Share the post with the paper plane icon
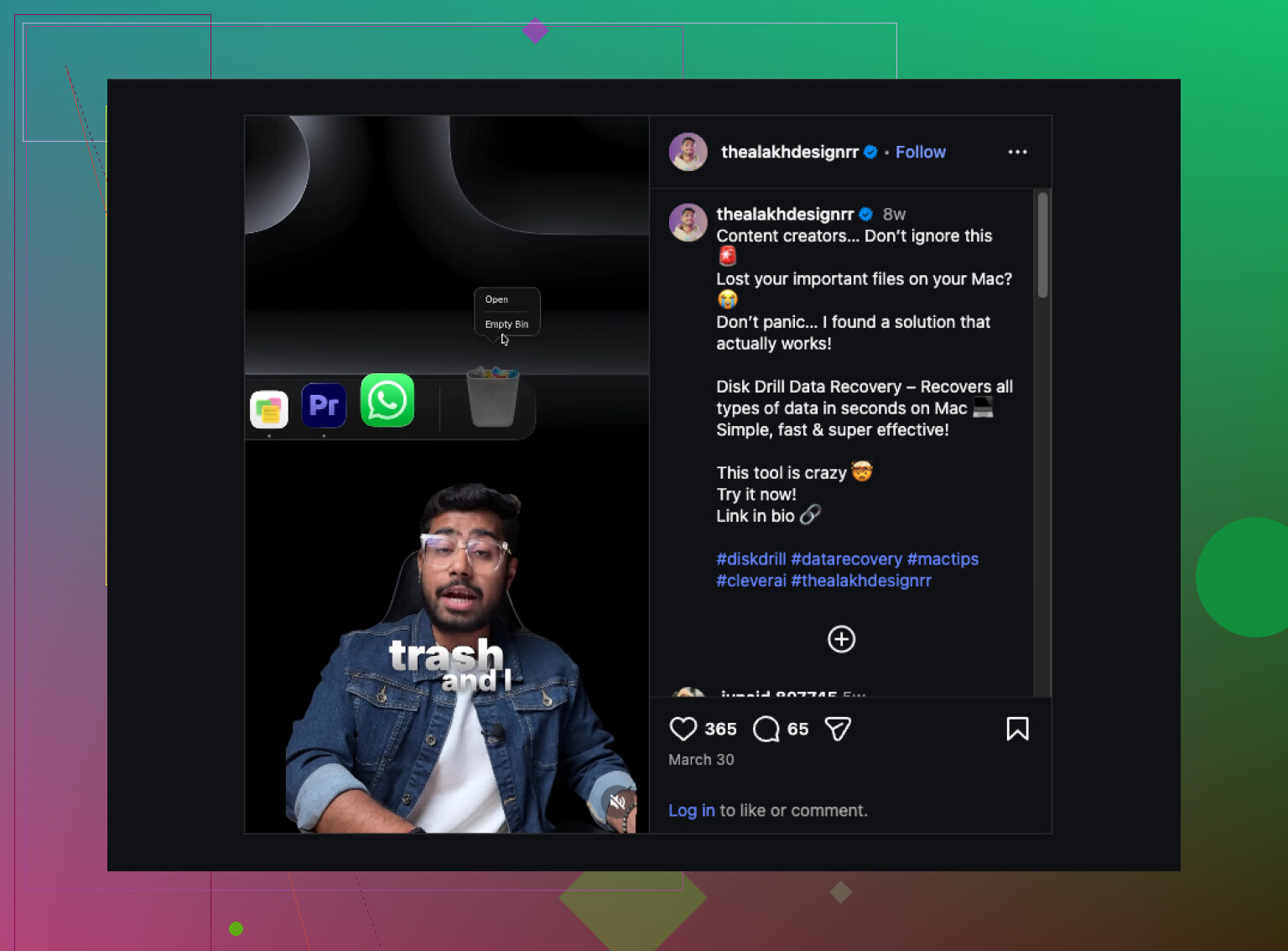The image size is (1288, 951). click(838, 729)
